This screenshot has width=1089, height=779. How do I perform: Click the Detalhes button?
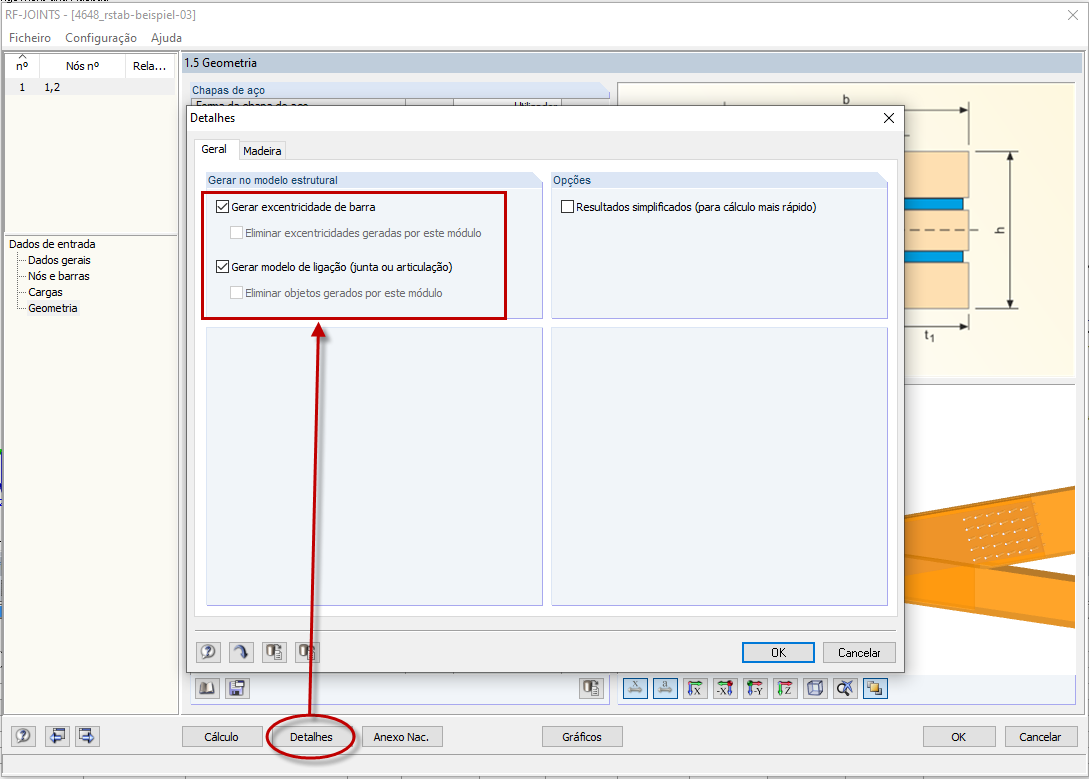point(311,737)
